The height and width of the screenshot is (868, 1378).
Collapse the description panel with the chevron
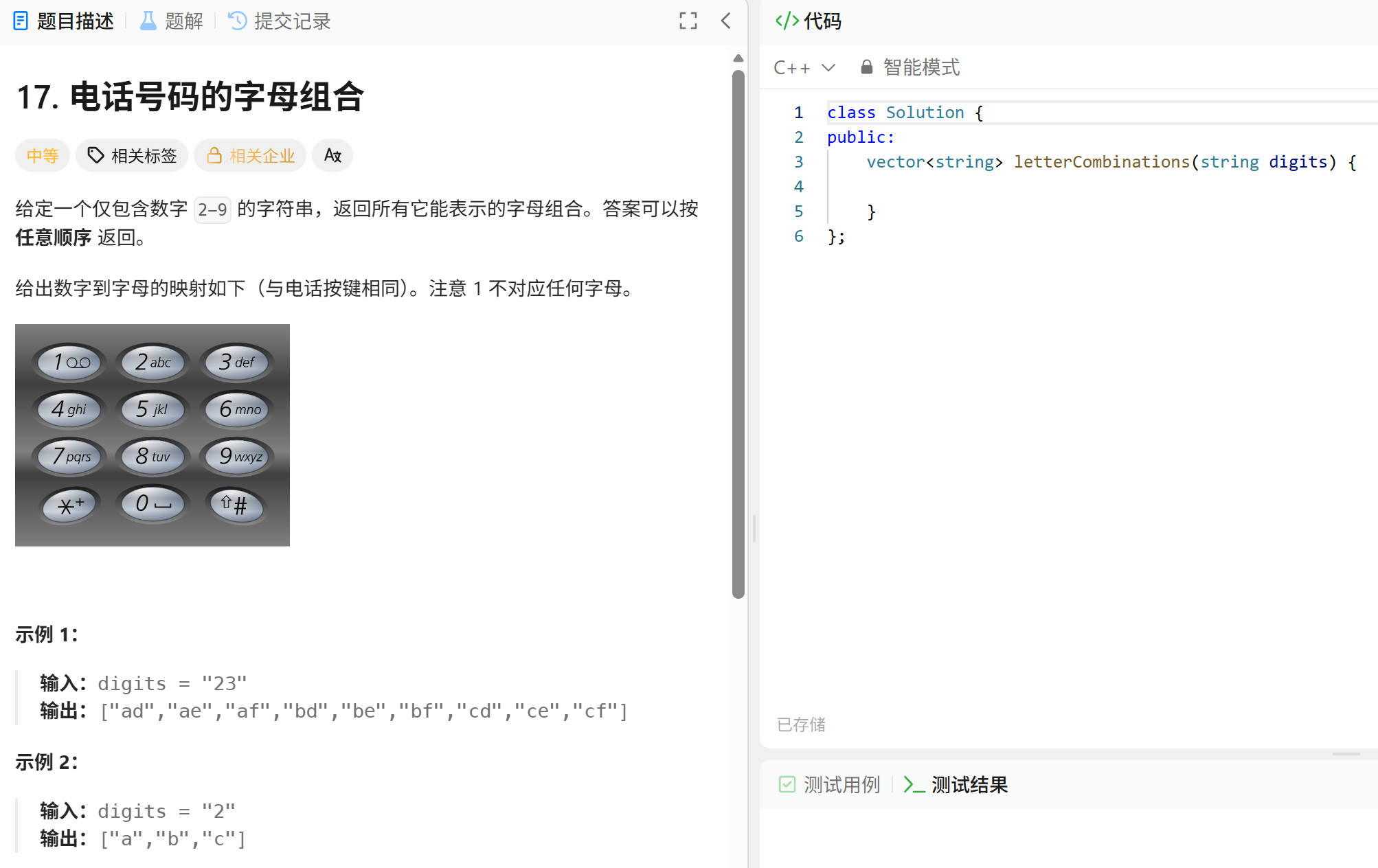click(x=726, y=21)
